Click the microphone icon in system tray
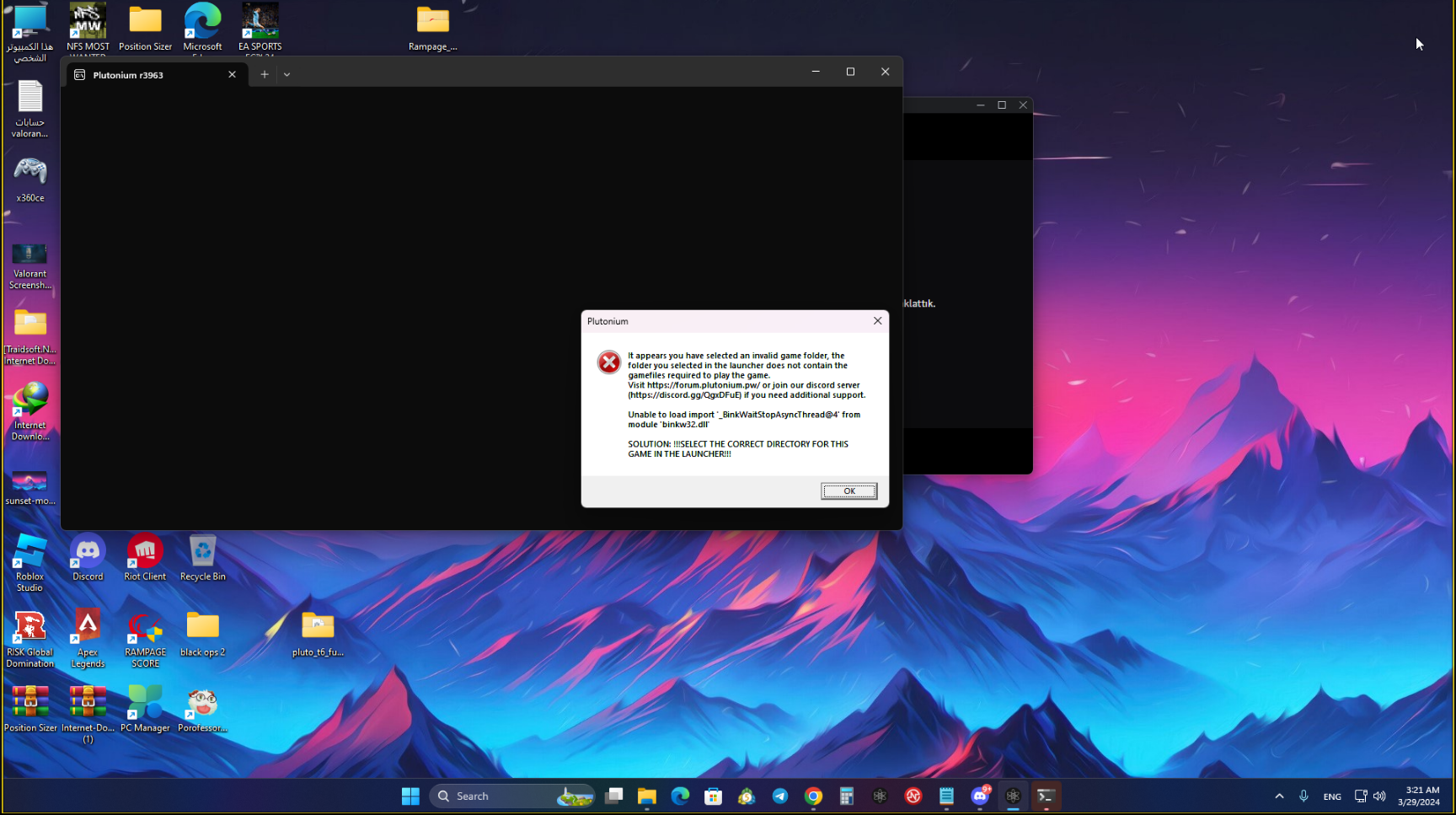This screenshot has width=1456, height=815. [x=1303, y=796]
